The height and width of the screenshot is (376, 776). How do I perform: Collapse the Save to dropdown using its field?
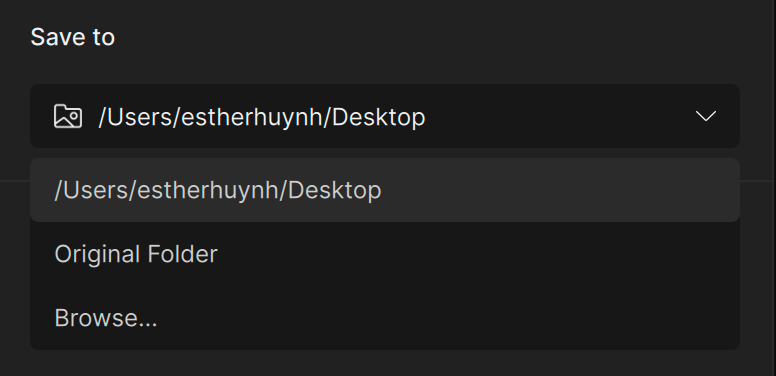[385, 116]
